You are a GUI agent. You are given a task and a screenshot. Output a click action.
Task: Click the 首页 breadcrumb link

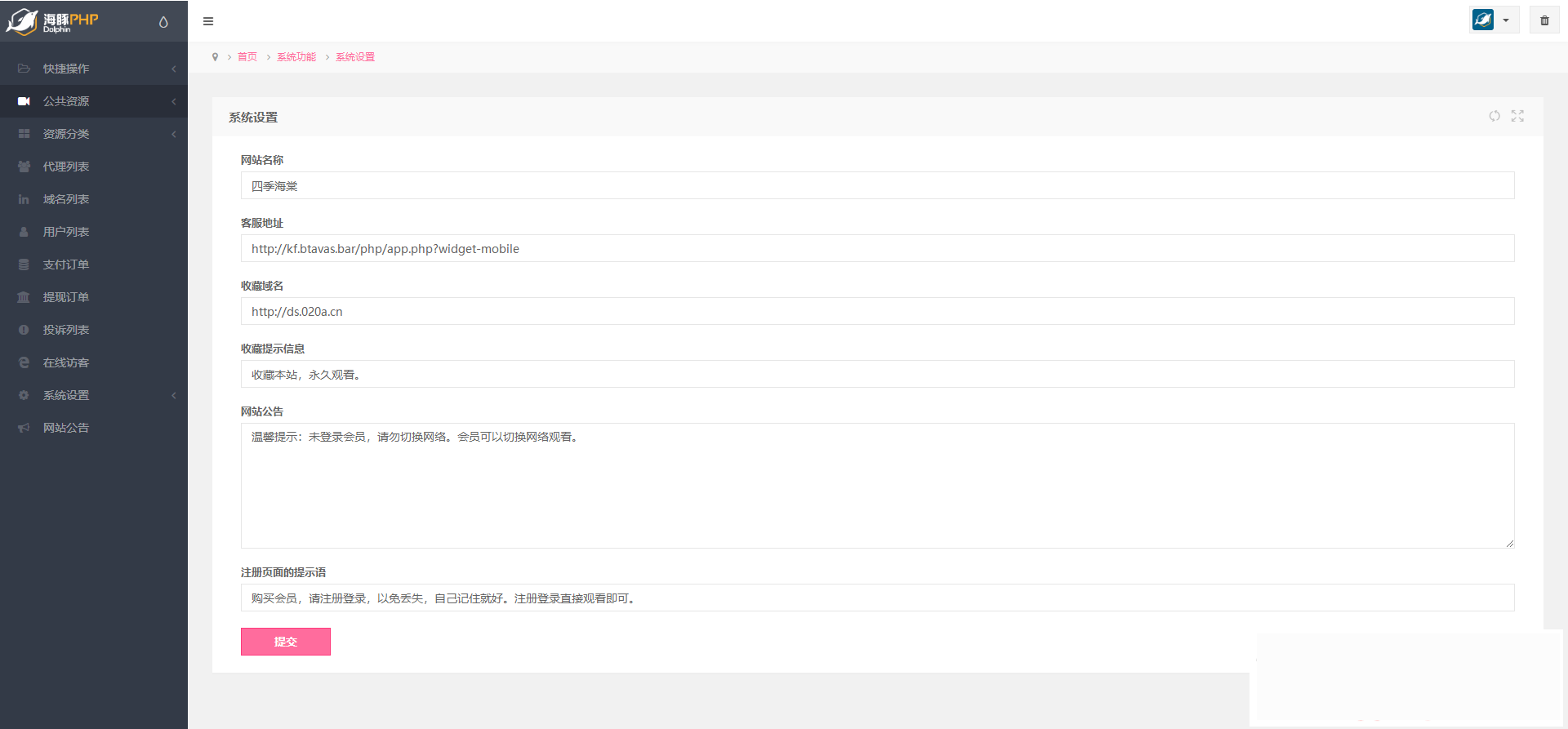(247, 57)
